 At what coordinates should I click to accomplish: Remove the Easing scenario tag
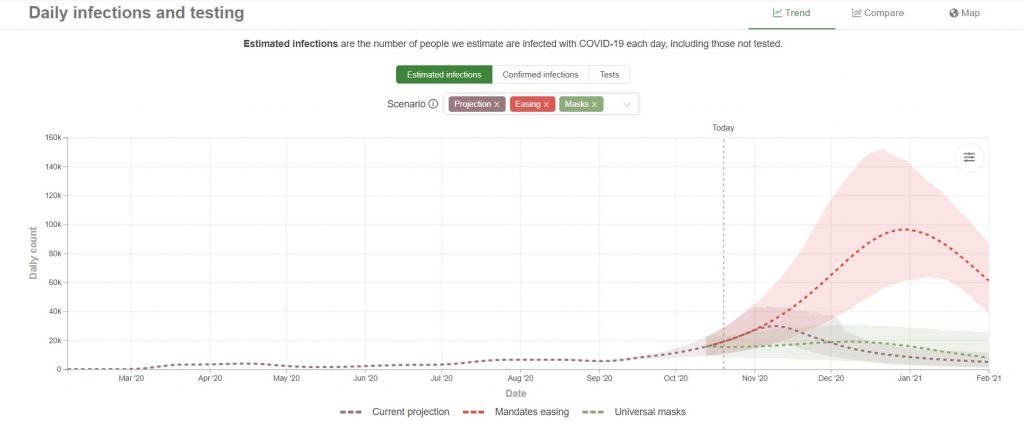(546, 104)
